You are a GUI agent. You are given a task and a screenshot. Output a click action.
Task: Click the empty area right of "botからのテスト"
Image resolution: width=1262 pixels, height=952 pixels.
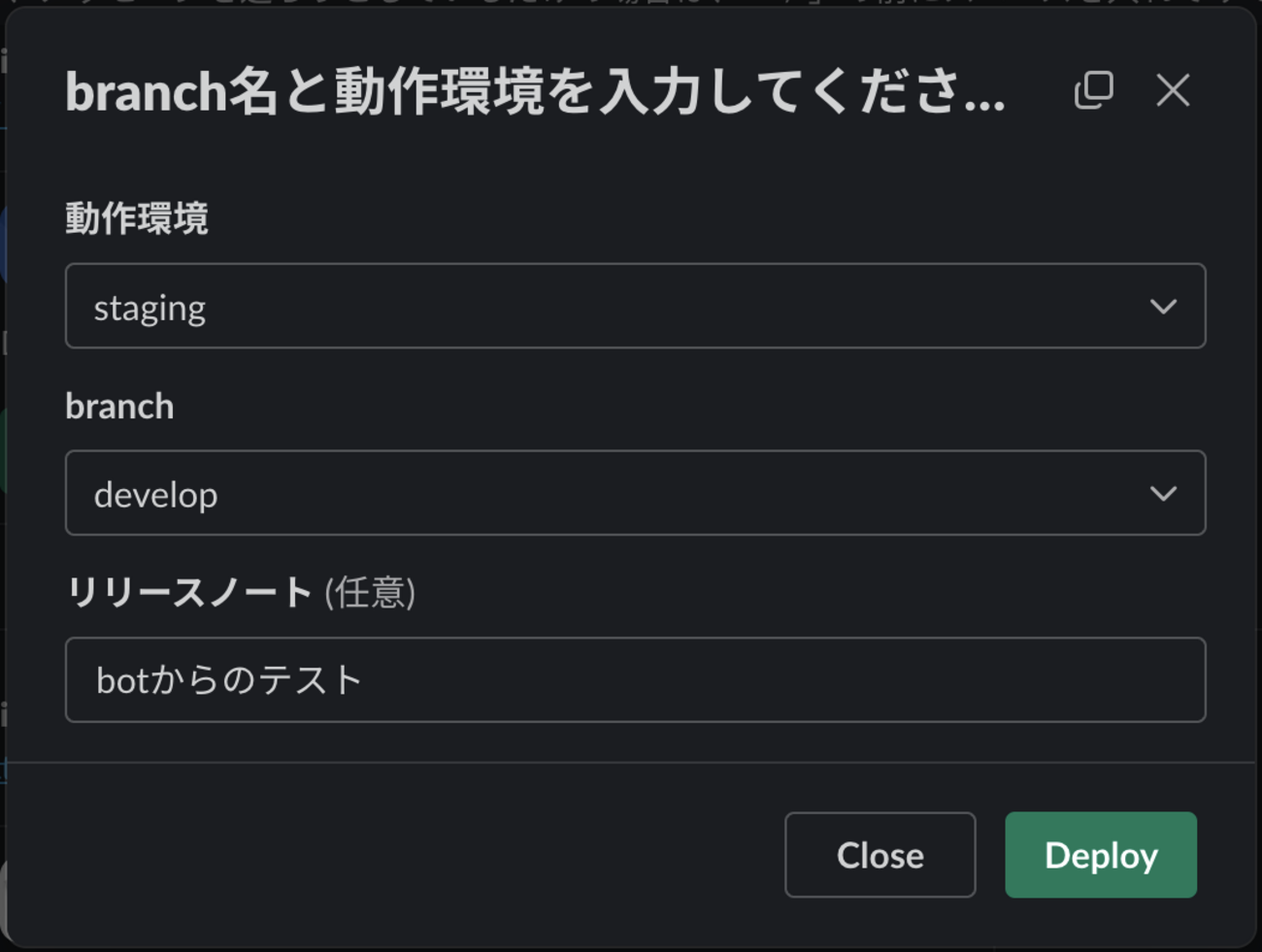[x=777, y=680]
